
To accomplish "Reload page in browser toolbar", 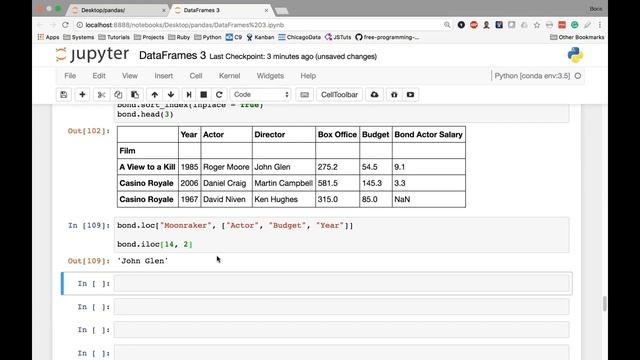I will click(65, 25).
